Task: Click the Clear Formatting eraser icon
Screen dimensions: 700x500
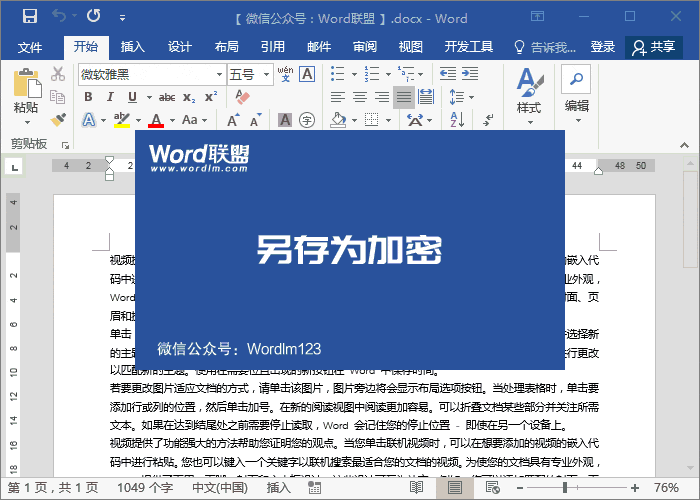Action: click(242, 97)
